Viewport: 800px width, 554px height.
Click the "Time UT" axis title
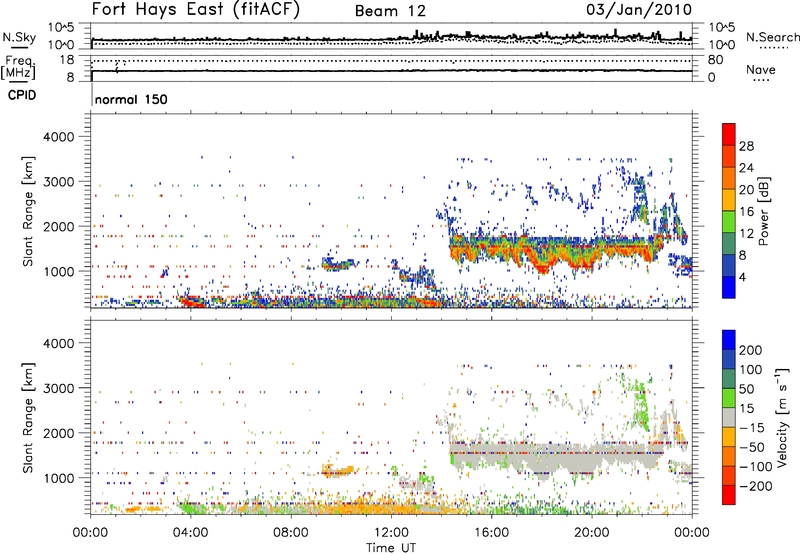(391, 548)
